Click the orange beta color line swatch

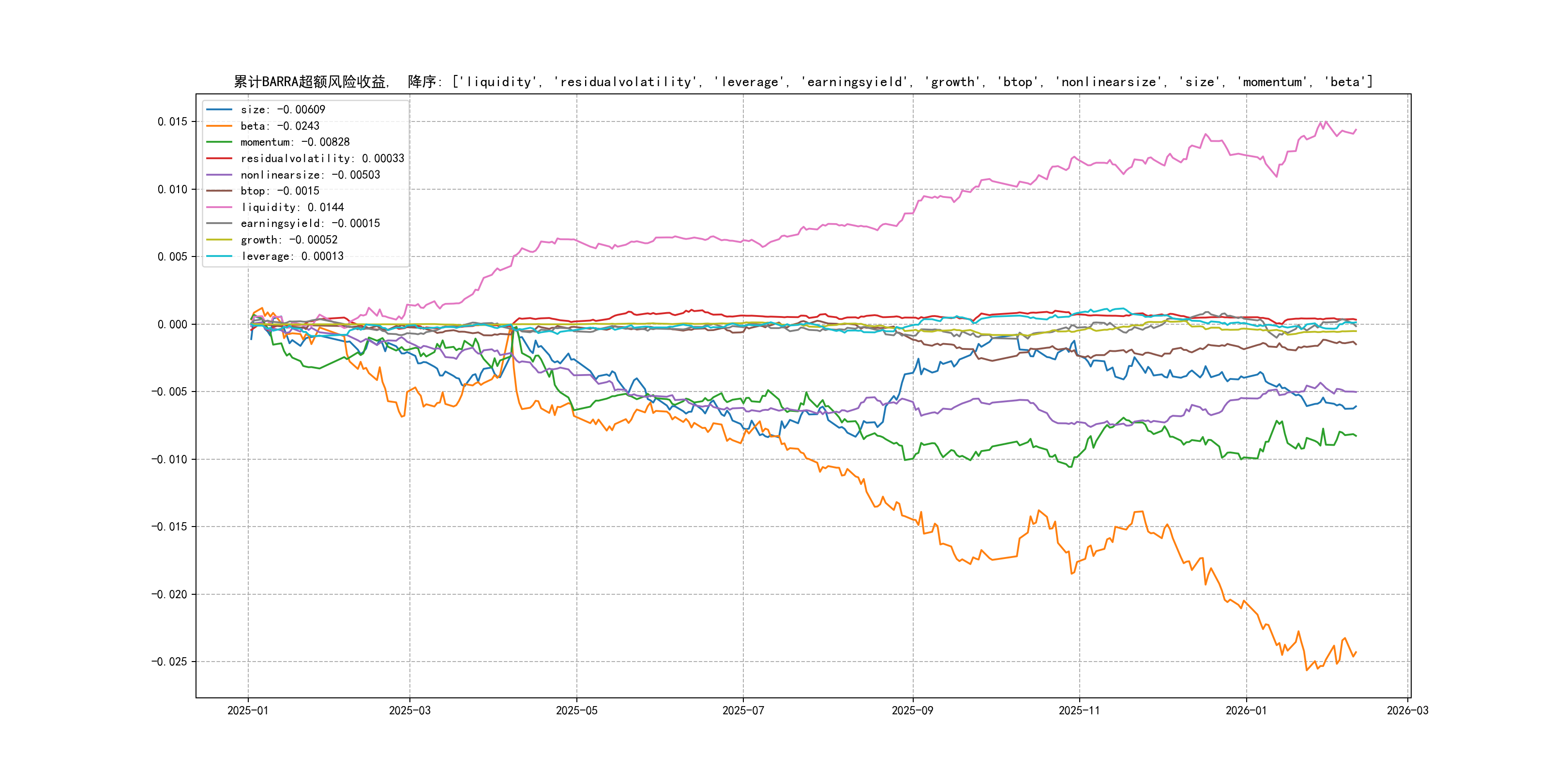tap(219, 126)
